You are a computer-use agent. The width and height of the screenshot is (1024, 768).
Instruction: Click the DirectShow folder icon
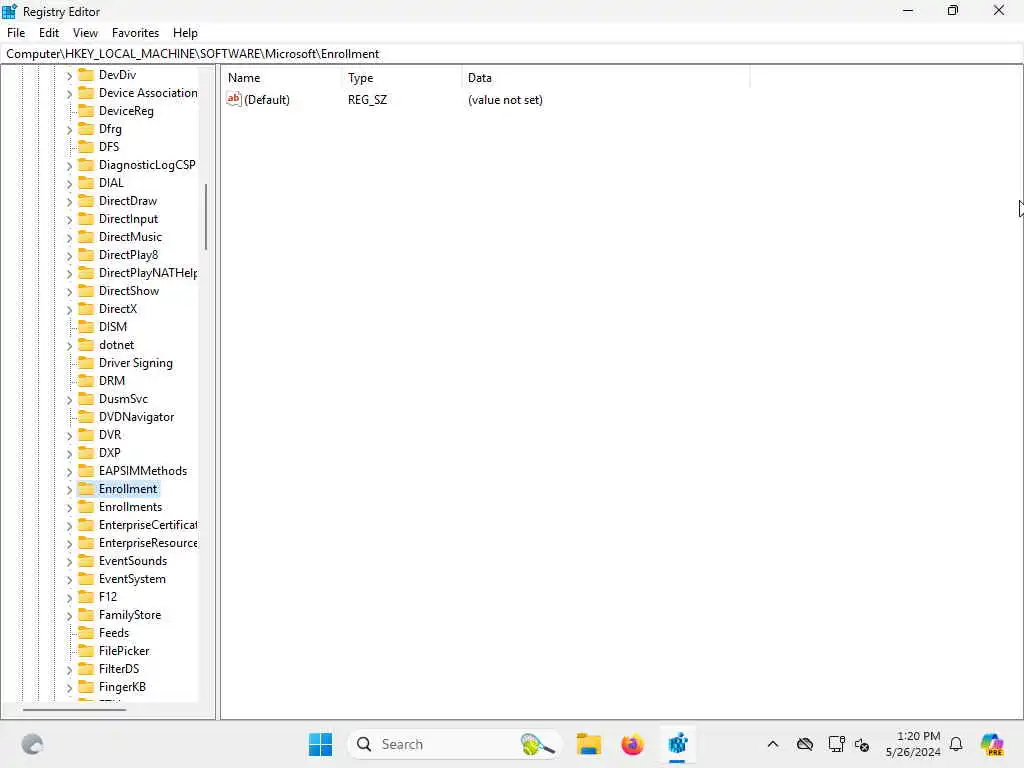tap(86, 290)
